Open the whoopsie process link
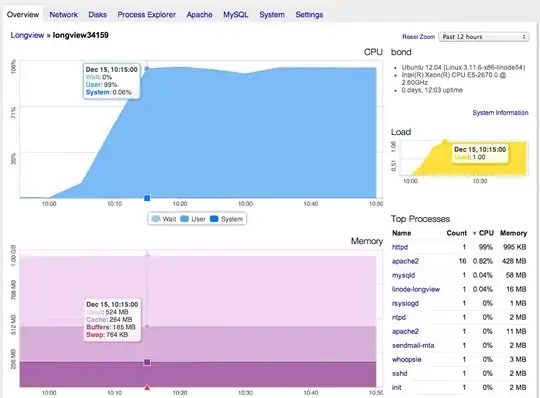 coord(407,359)
